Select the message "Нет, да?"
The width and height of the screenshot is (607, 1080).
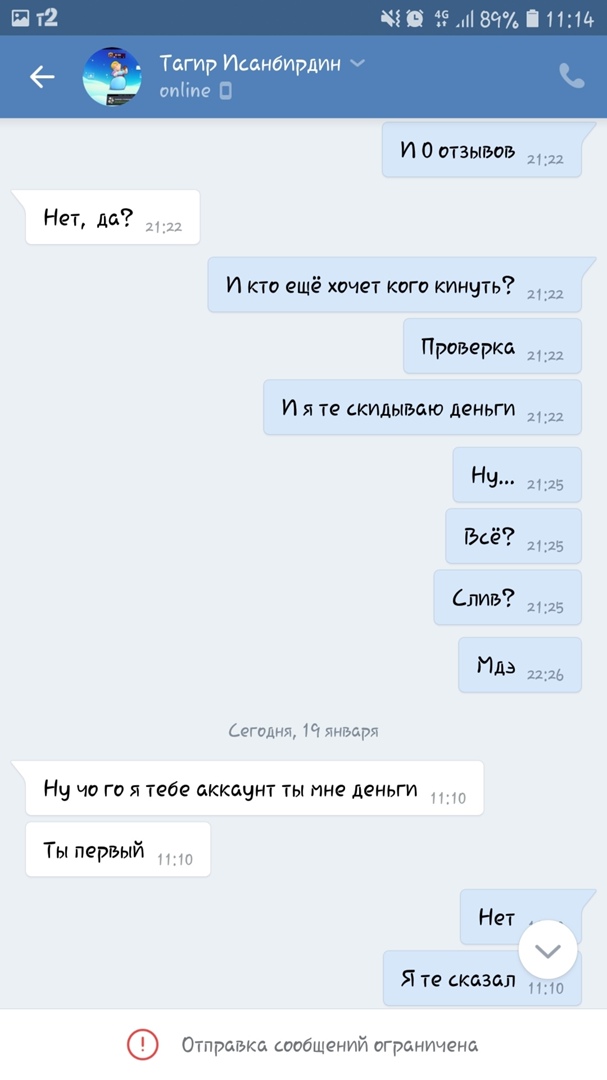[112, 218]
